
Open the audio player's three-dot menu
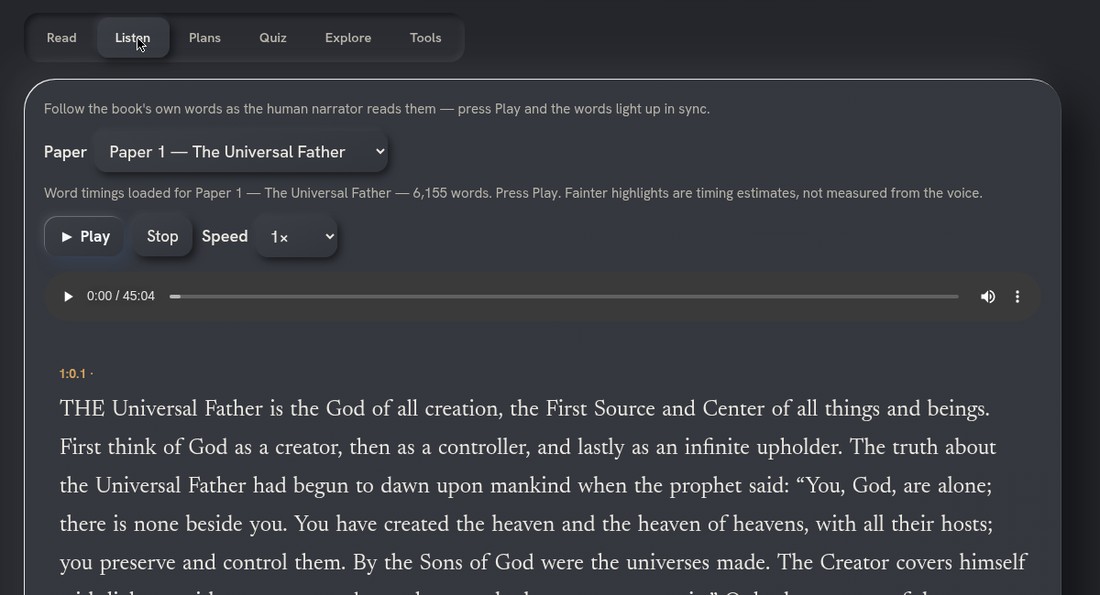pyautogui.click(x=1017, y=297)
